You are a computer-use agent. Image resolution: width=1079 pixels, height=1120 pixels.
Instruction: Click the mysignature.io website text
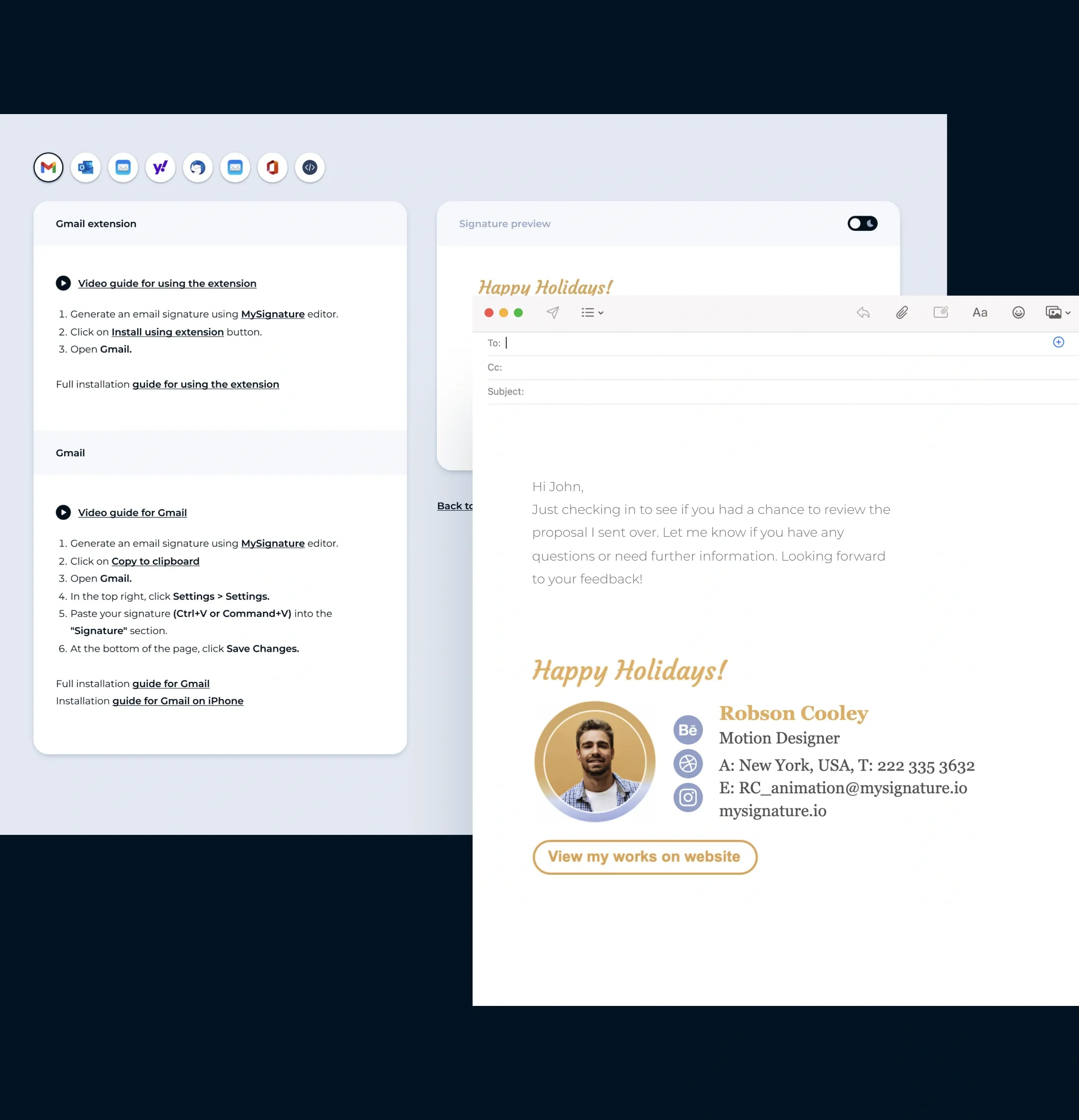(772, 811)
